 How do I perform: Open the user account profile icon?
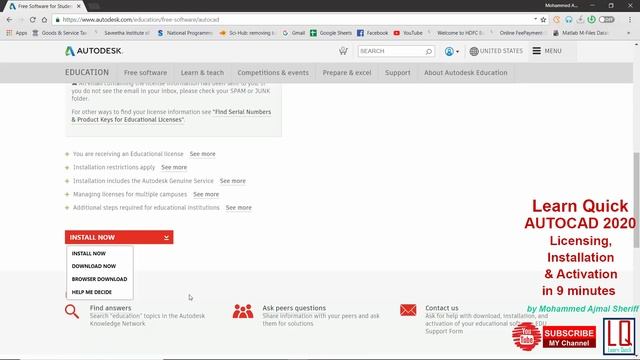coord(449,51)
